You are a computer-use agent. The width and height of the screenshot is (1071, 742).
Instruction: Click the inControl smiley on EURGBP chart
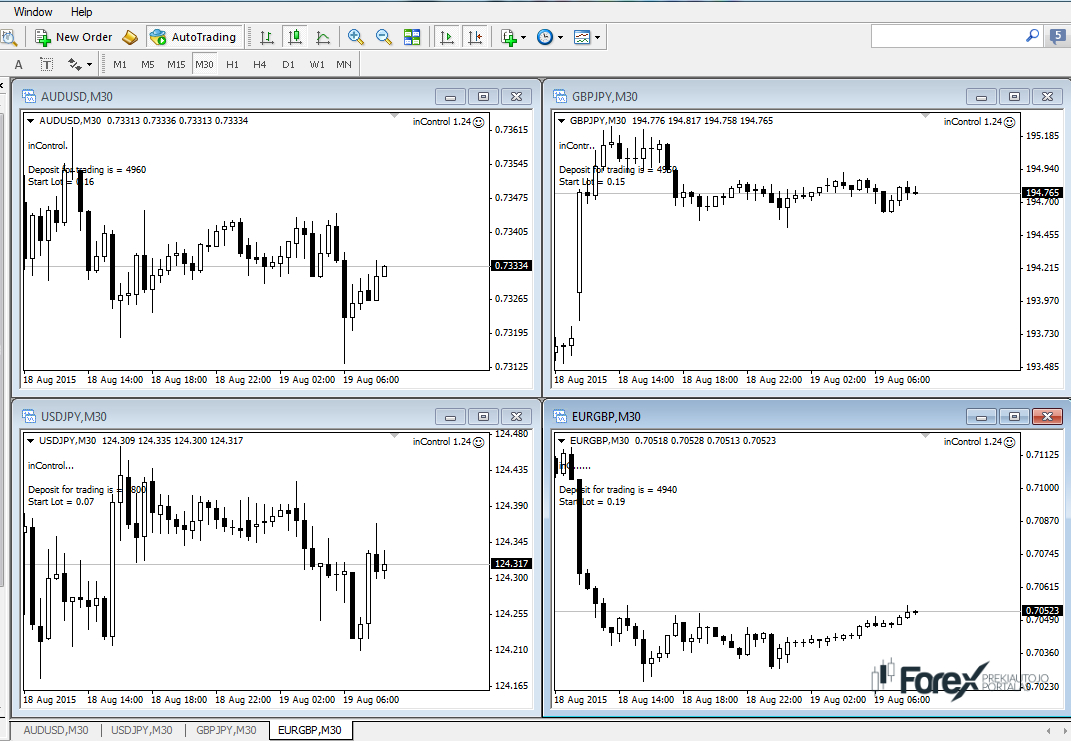click(x=1010, y=441)
